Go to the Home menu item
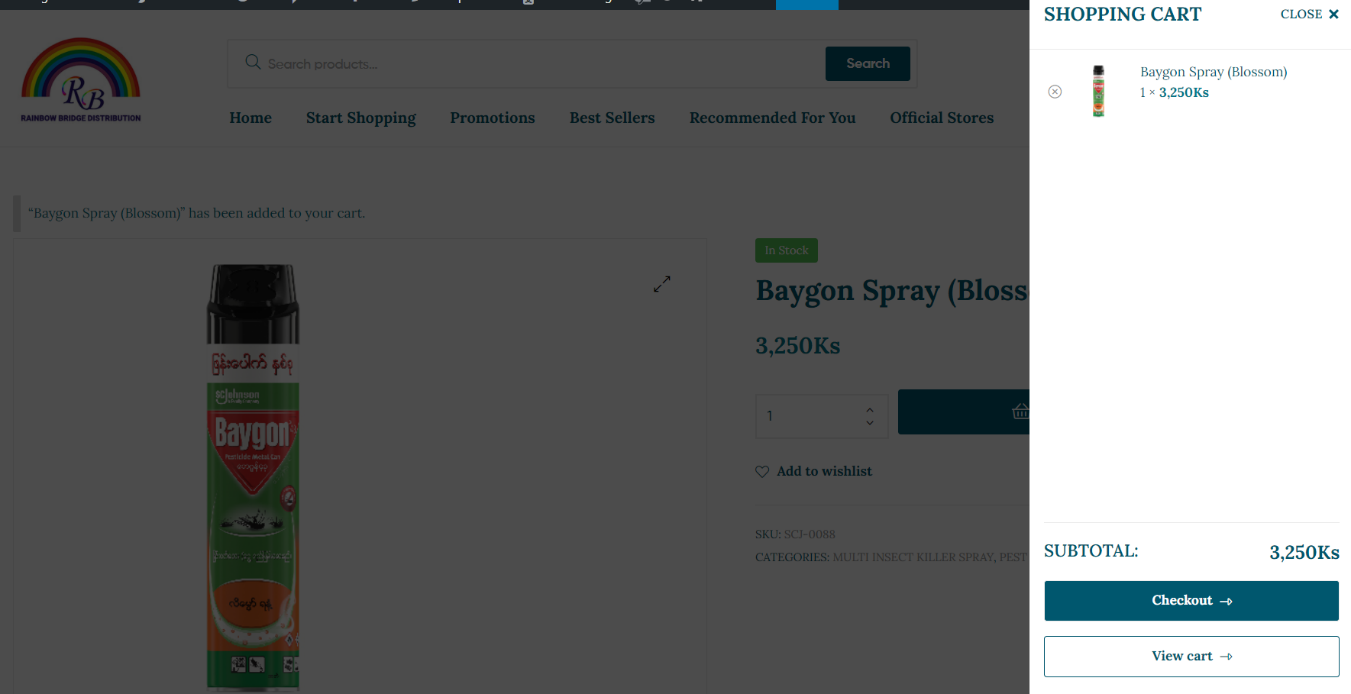This screenshot has height=694, width=1351. pos(250,118)
